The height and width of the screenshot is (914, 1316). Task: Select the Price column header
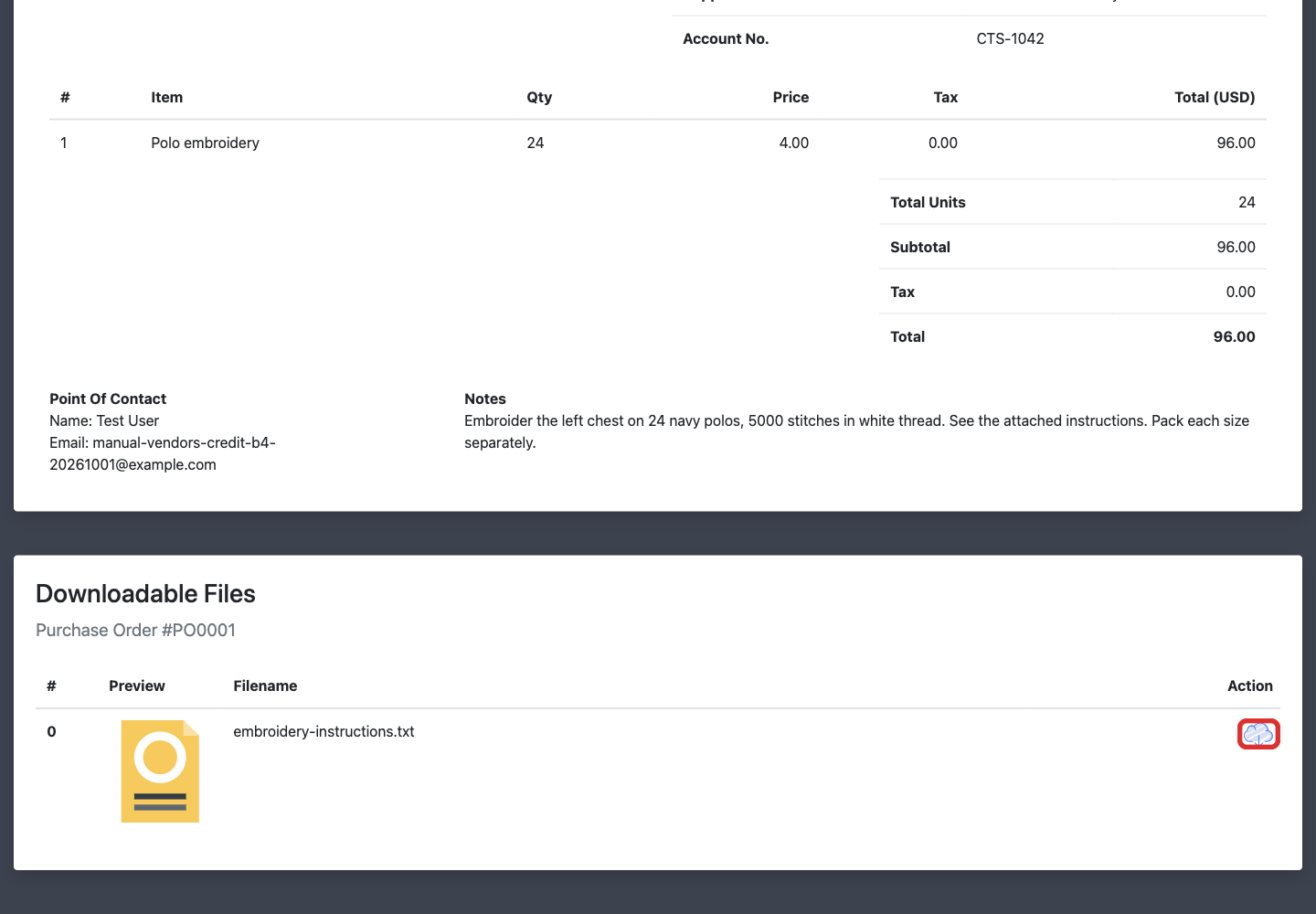[x=791, y=97]
